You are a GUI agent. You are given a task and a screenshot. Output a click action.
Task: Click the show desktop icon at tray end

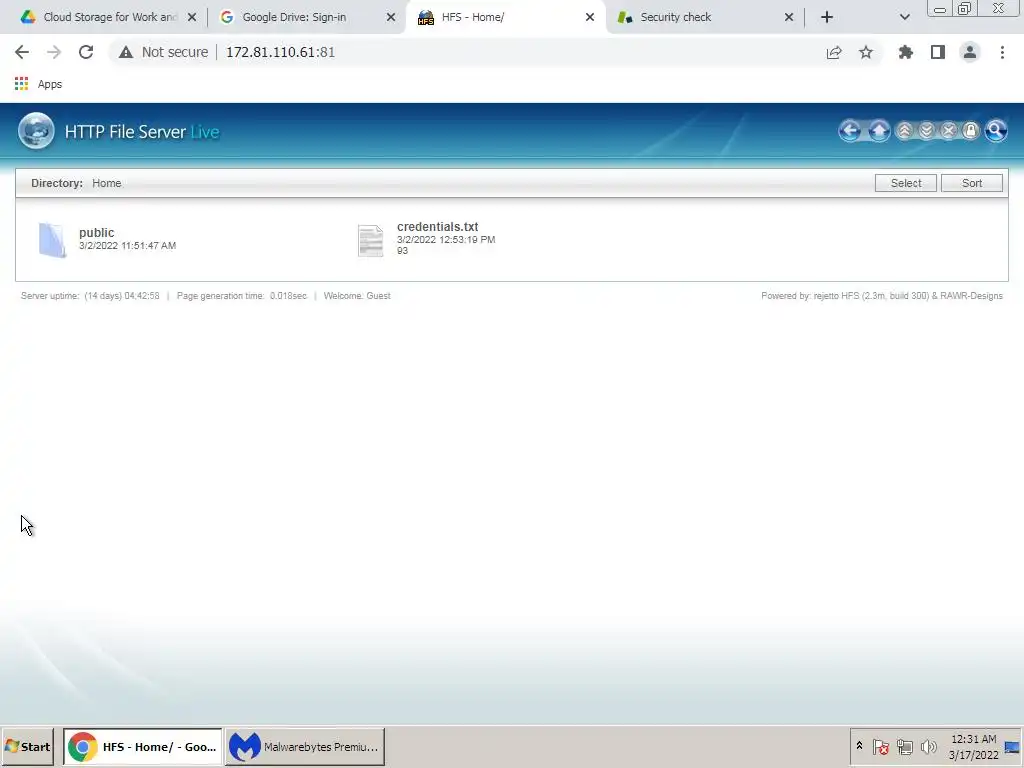point(1012,746)
